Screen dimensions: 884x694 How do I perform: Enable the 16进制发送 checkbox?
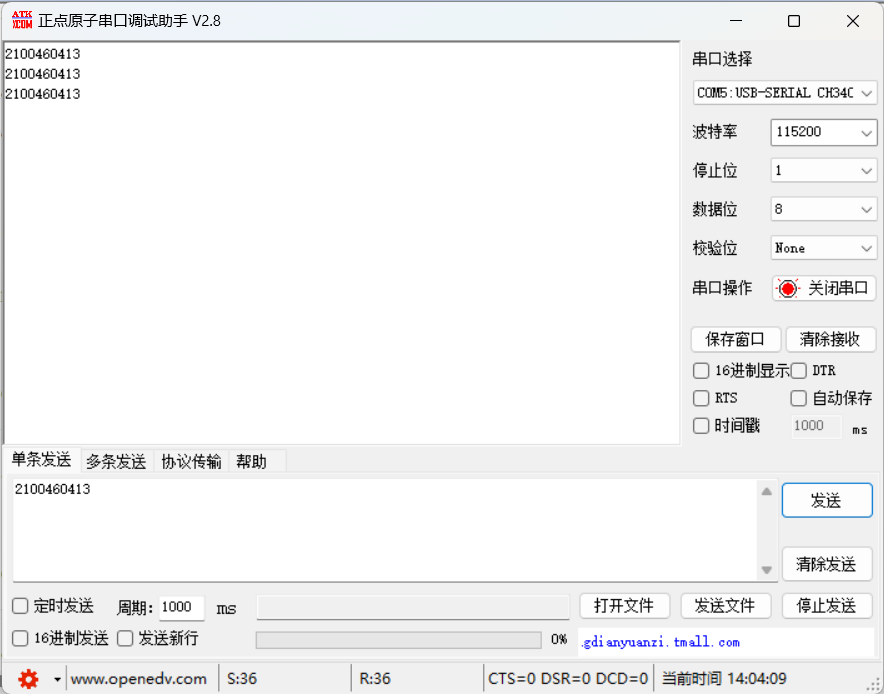(20, 639)
